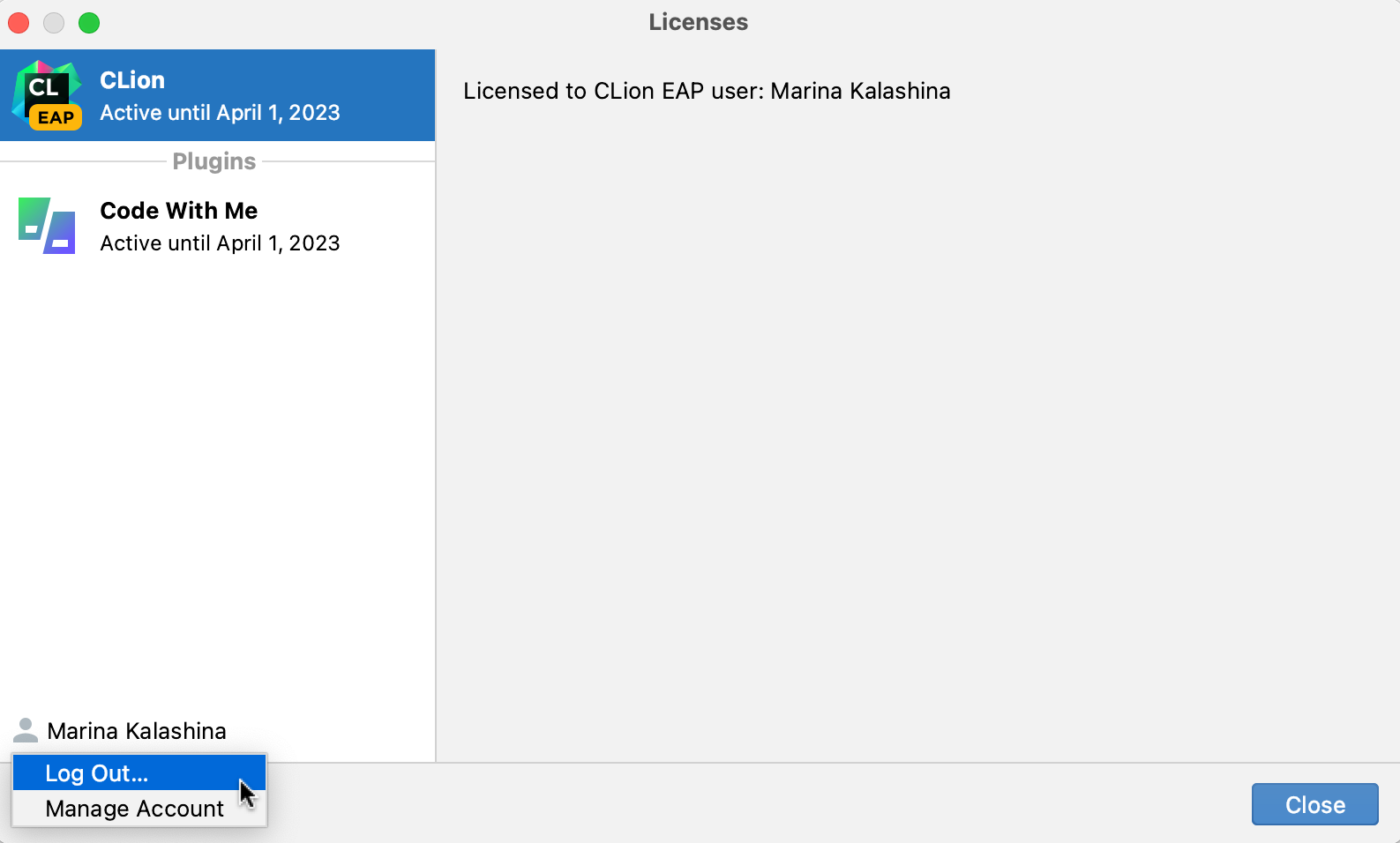Click the user avatar next to Marina Kalashina

tap(26, 730)
